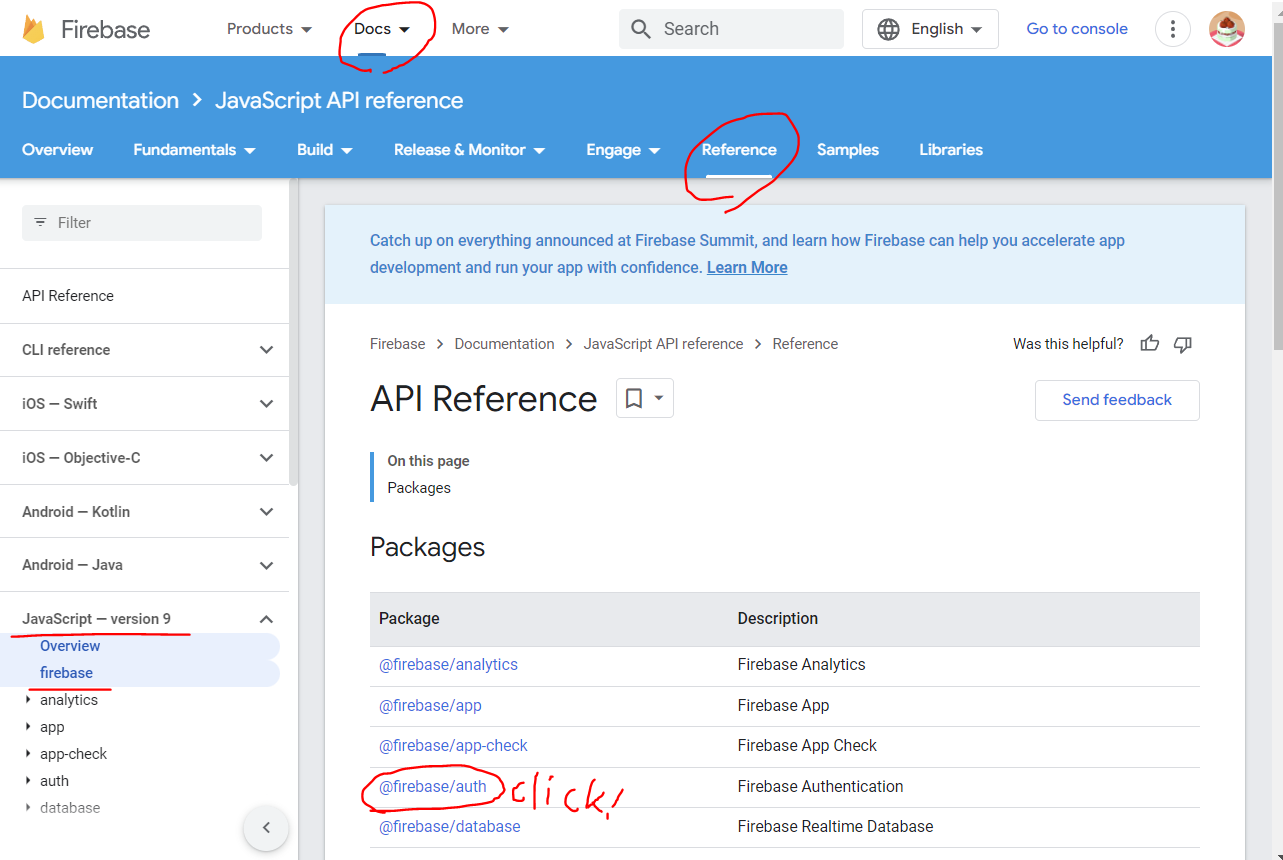The width and height of the screenshot is (1283, 860).
Task: Click the sidebar vertical scrollbar
Action: 293,332
